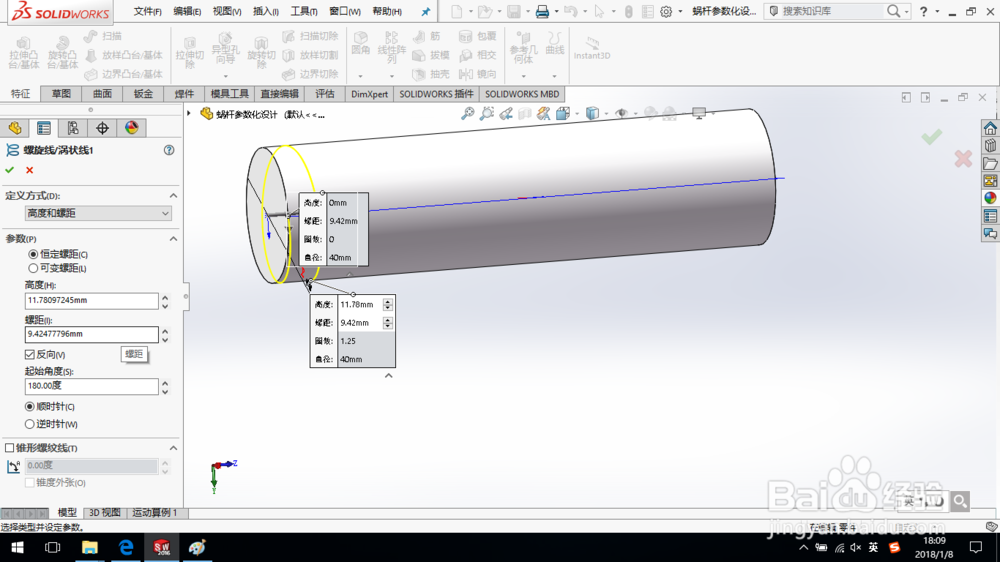Open the 参考几何体 dropdown arrow
The height and width of the screenshot is (562, 1000).
pos(523,77)
